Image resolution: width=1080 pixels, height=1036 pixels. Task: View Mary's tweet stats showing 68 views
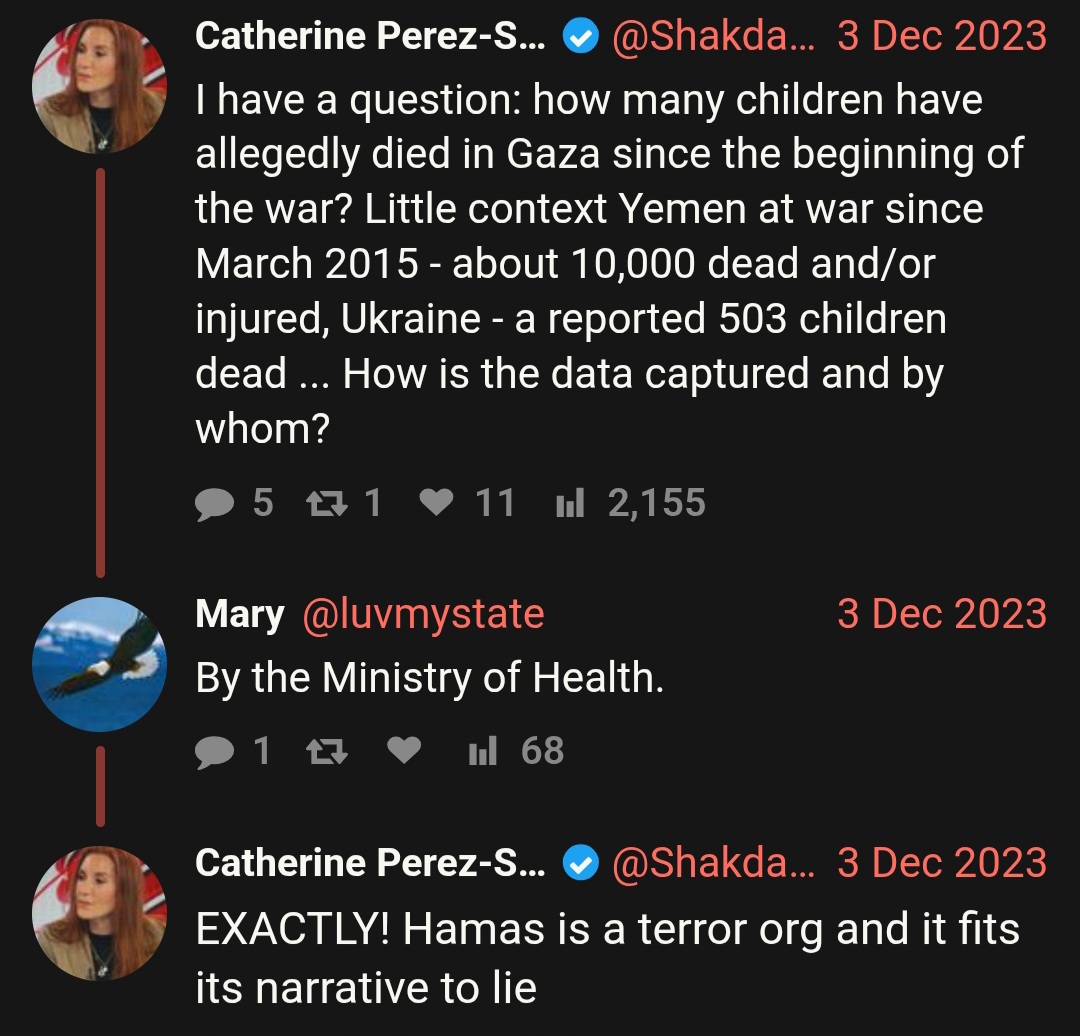coord(516,750)
